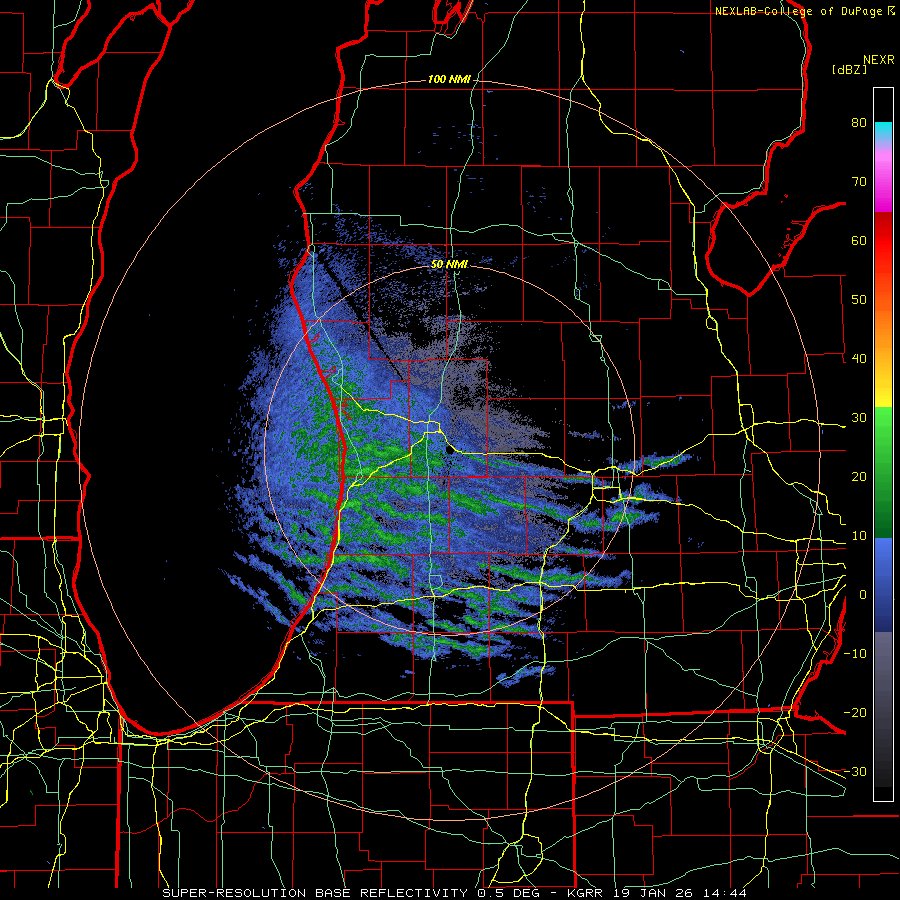Click the 60 dBZ scale value
The height and width of the screenshot is (900, 900).
(859, 240)
